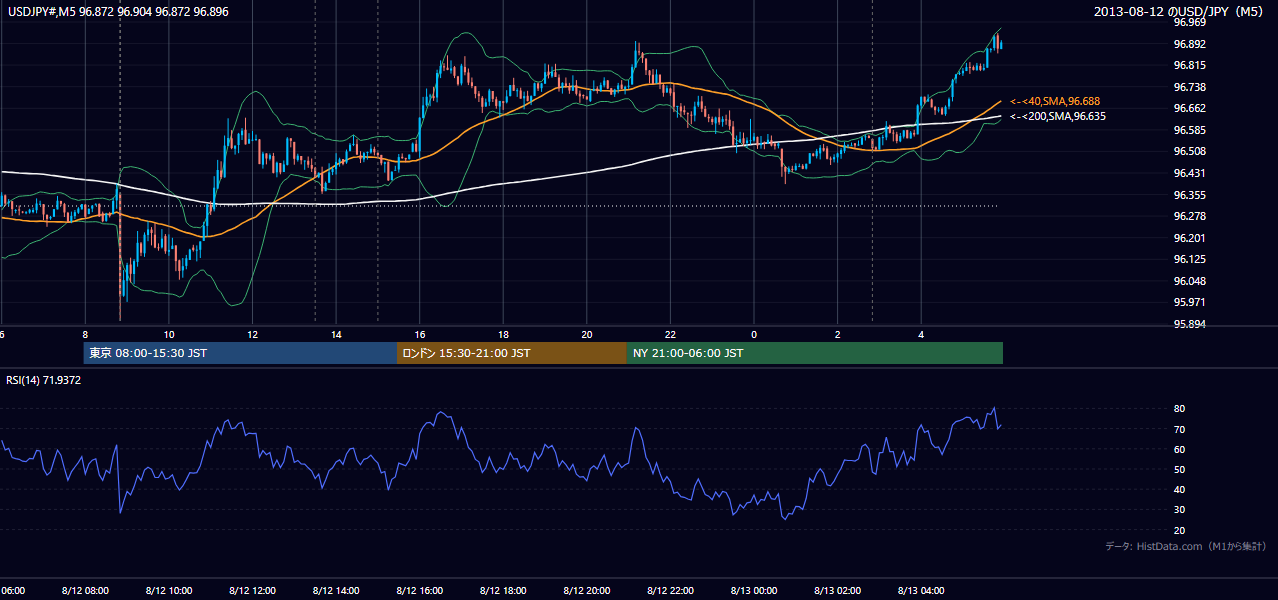1278x600 pixels.
Task: Click the 8/13 04:00 bottom time label
Action: (921, 591)
